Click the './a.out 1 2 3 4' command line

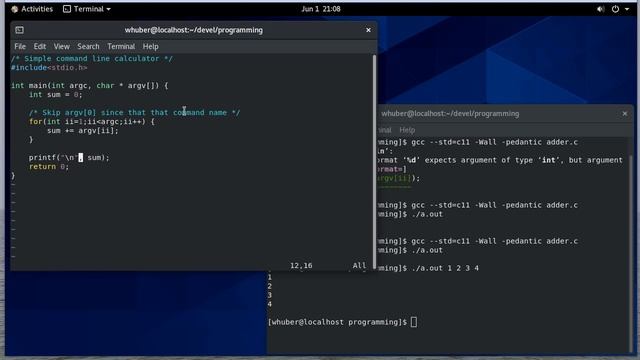[445, 268]
